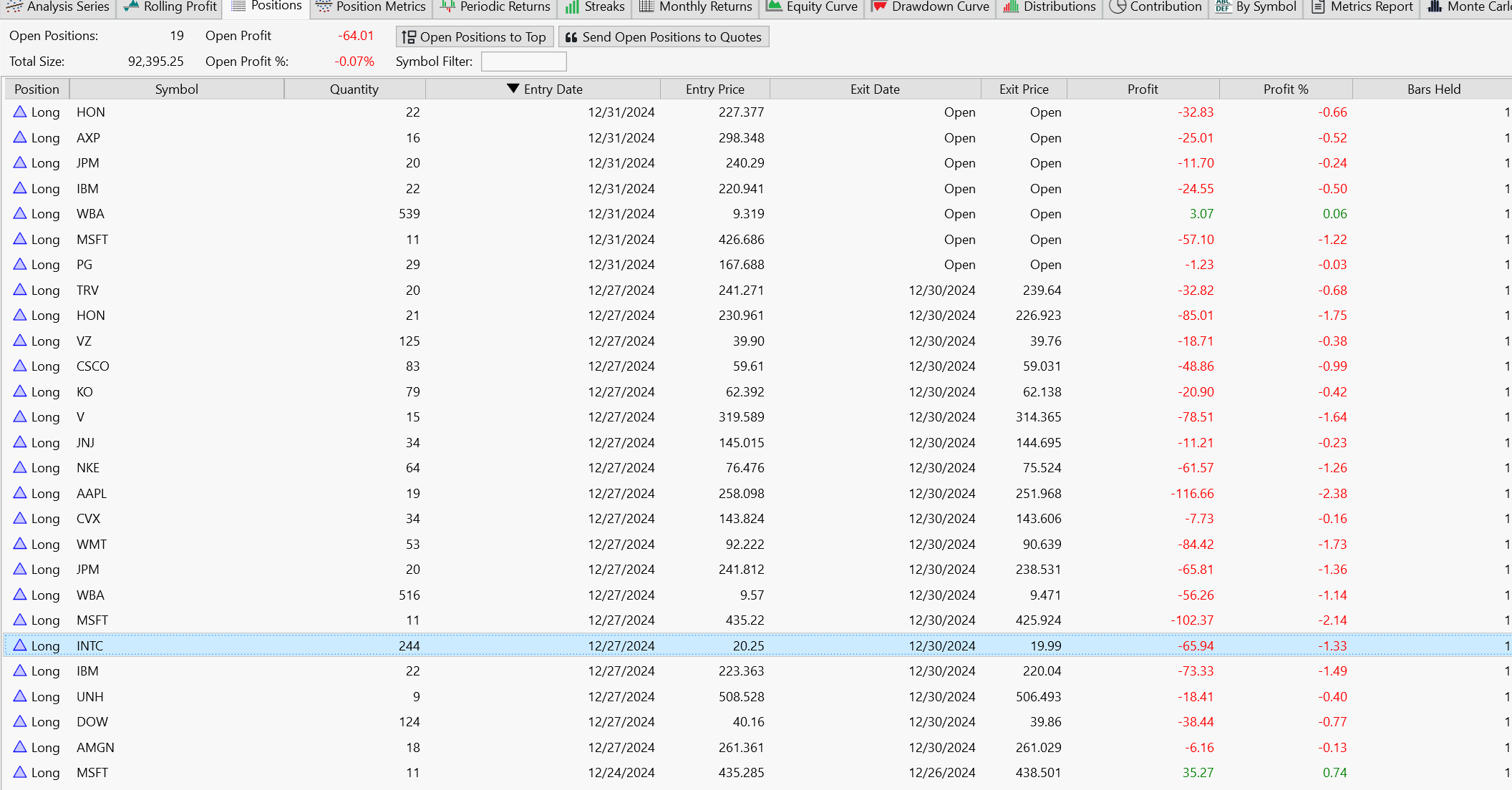Click the Monthly Returns grid icon
The image size is (1512, 790).
tap(646, 6)
